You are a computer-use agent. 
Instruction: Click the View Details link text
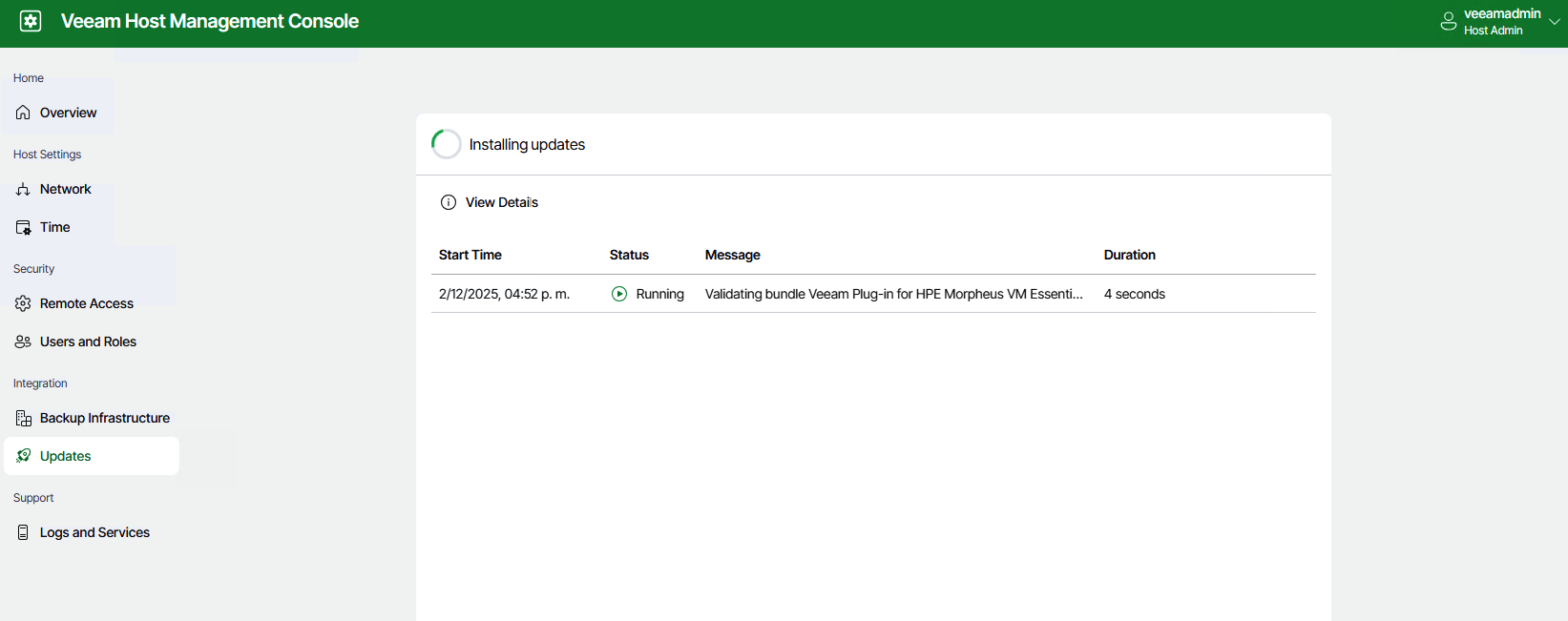[x=502, y=202]
